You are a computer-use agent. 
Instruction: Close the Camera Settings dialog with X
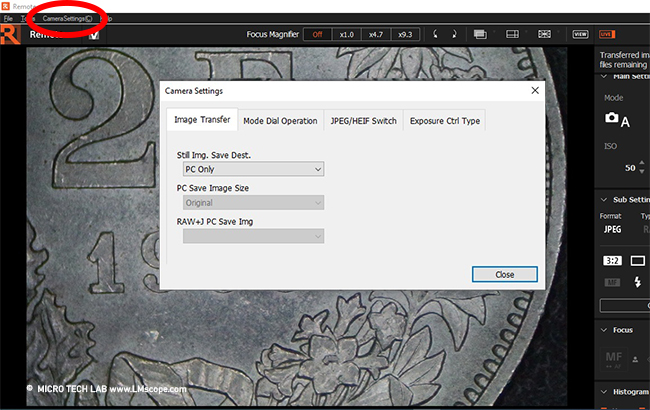(x=535, y=90)
